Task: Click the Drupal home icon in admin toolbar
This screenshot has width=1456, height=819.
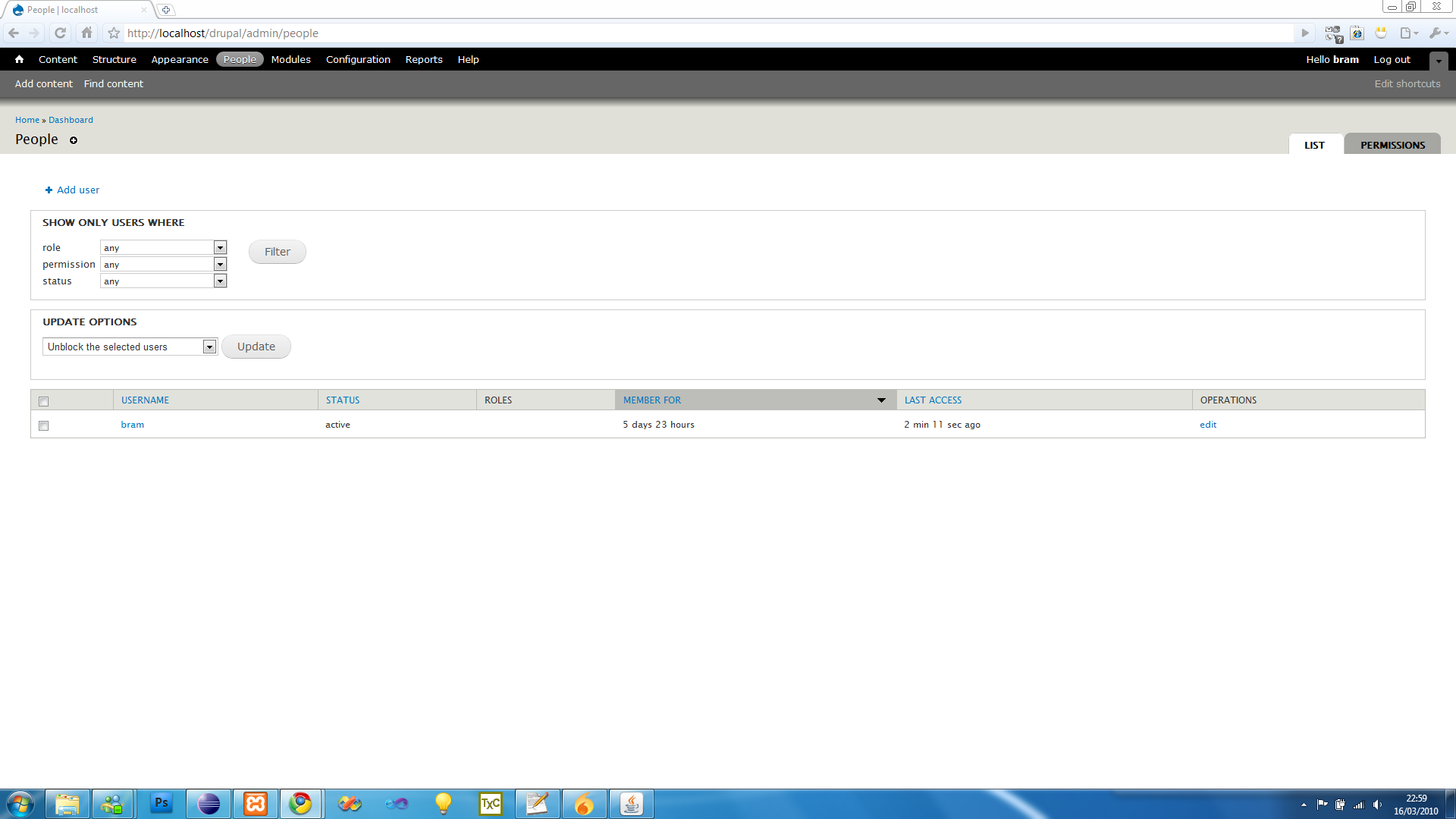Action: click(19, 59)
